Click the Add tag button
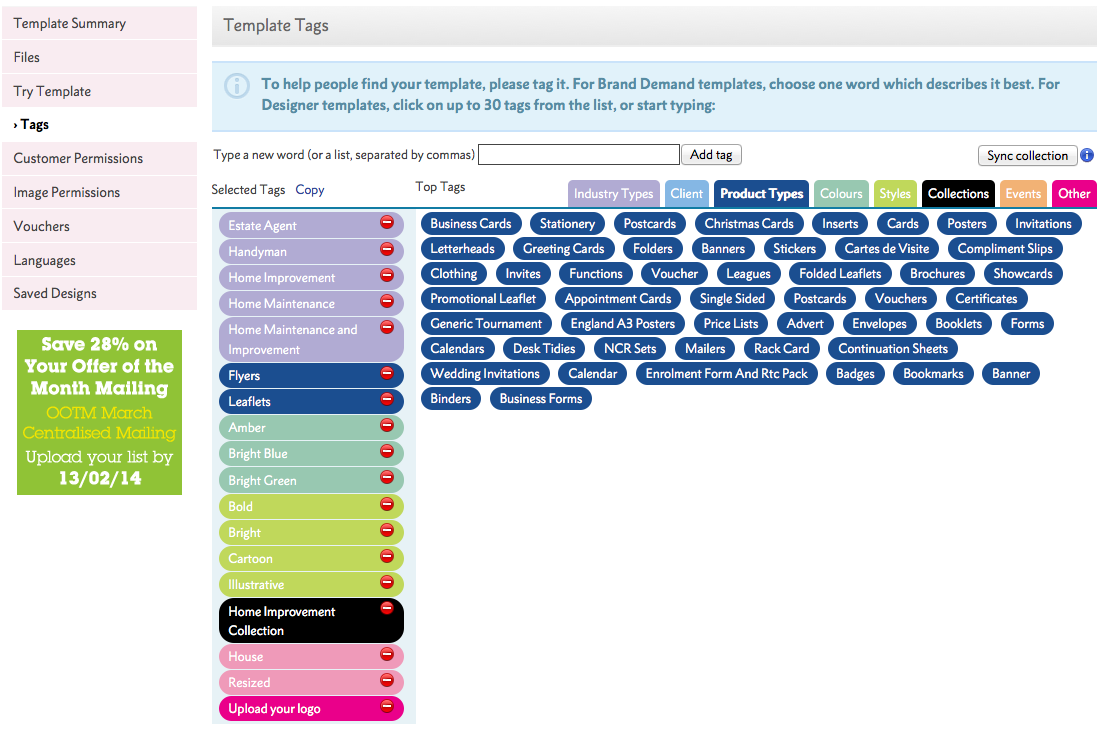 pos(711,154)
